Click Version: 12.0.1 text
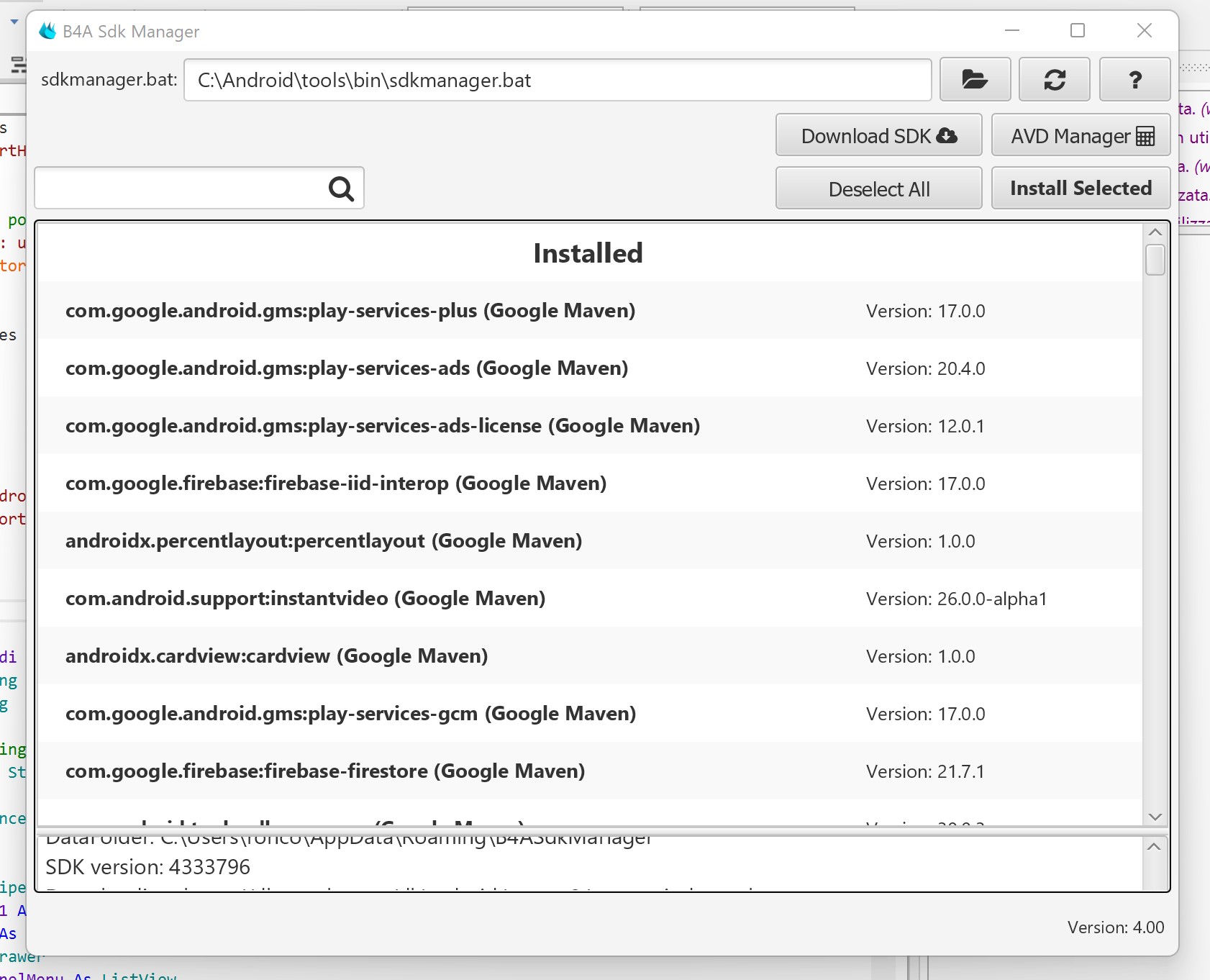This screenshot has height=980, width=1210. pos(925,426)
